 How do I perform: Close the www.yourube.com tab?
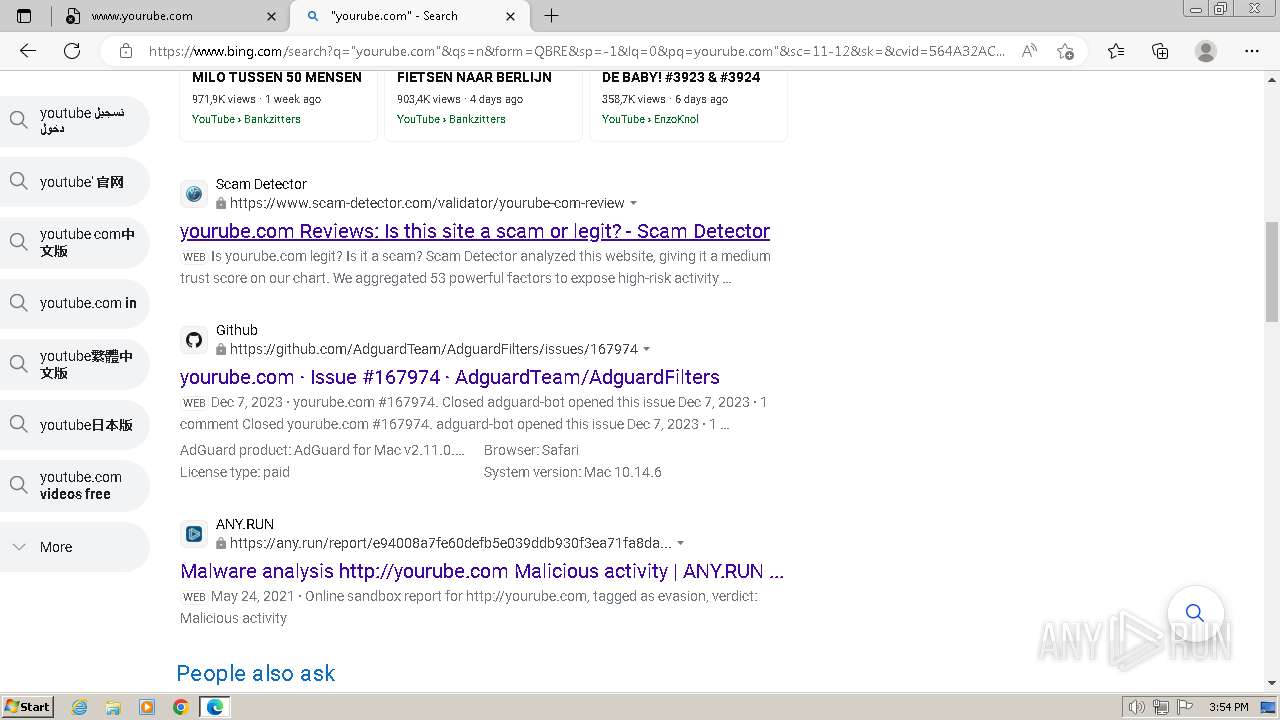click(x=272, y=16)
